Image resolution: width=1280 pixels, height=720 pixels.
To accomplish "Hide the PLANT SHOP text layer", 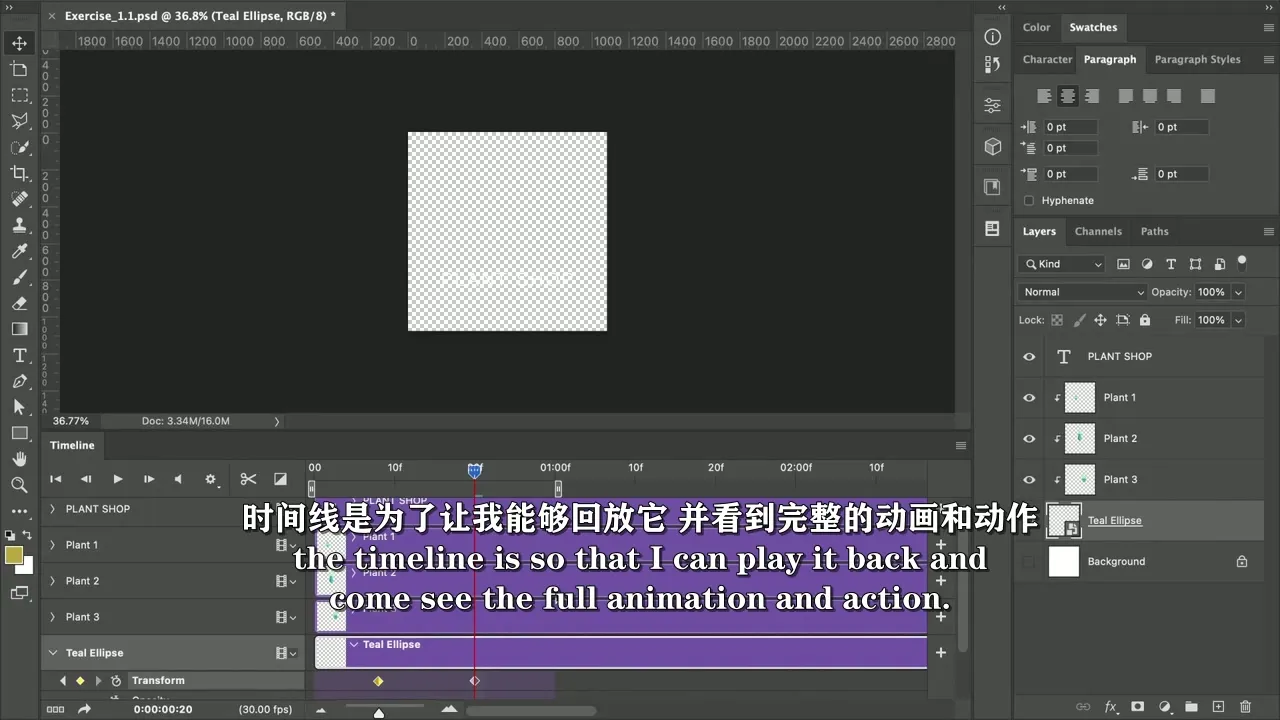I will click(1029, 357).
